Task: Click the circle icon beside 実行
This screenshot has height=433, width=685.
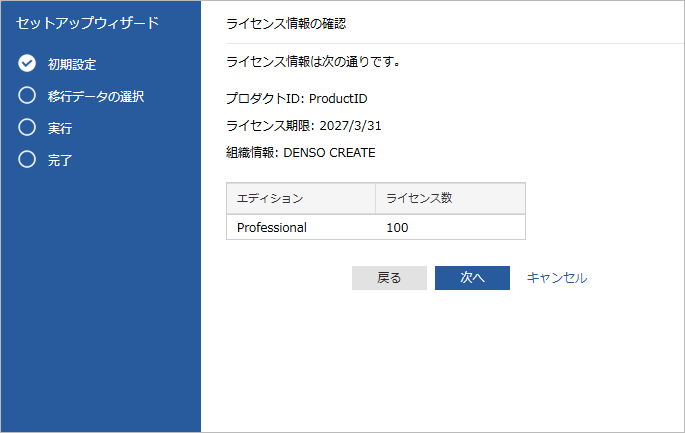Action: tap(27, 128)
